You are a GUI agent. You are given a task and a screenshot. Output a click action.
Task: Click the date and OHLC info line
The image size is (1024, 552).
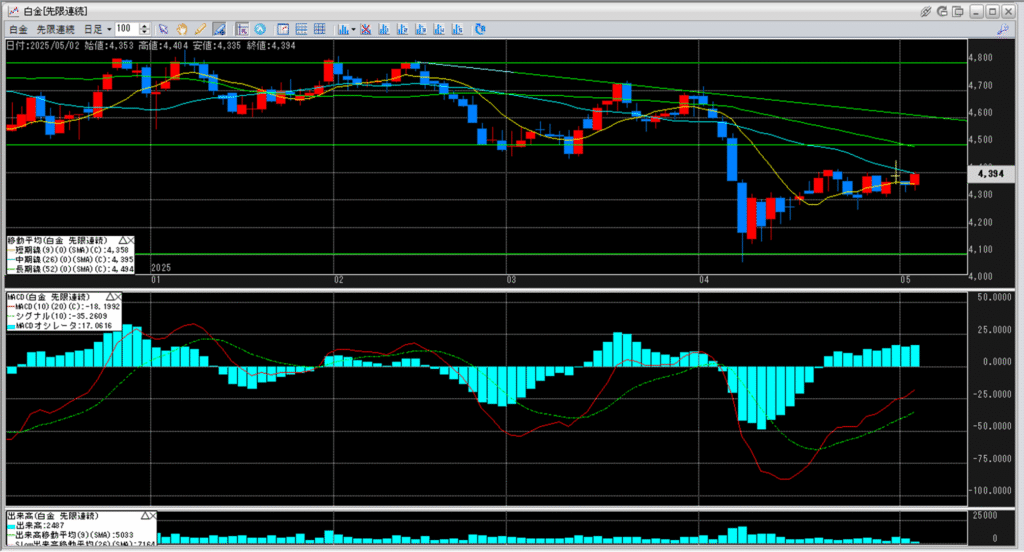coord(151,46)
